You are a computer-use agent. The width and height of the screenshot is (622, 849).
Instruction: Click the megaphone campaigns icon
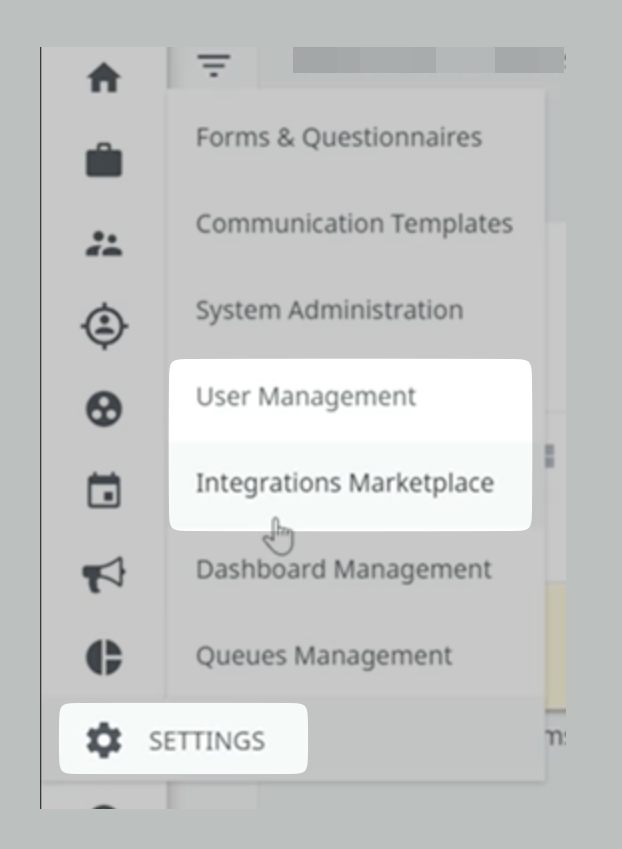[x=104, y=574]
